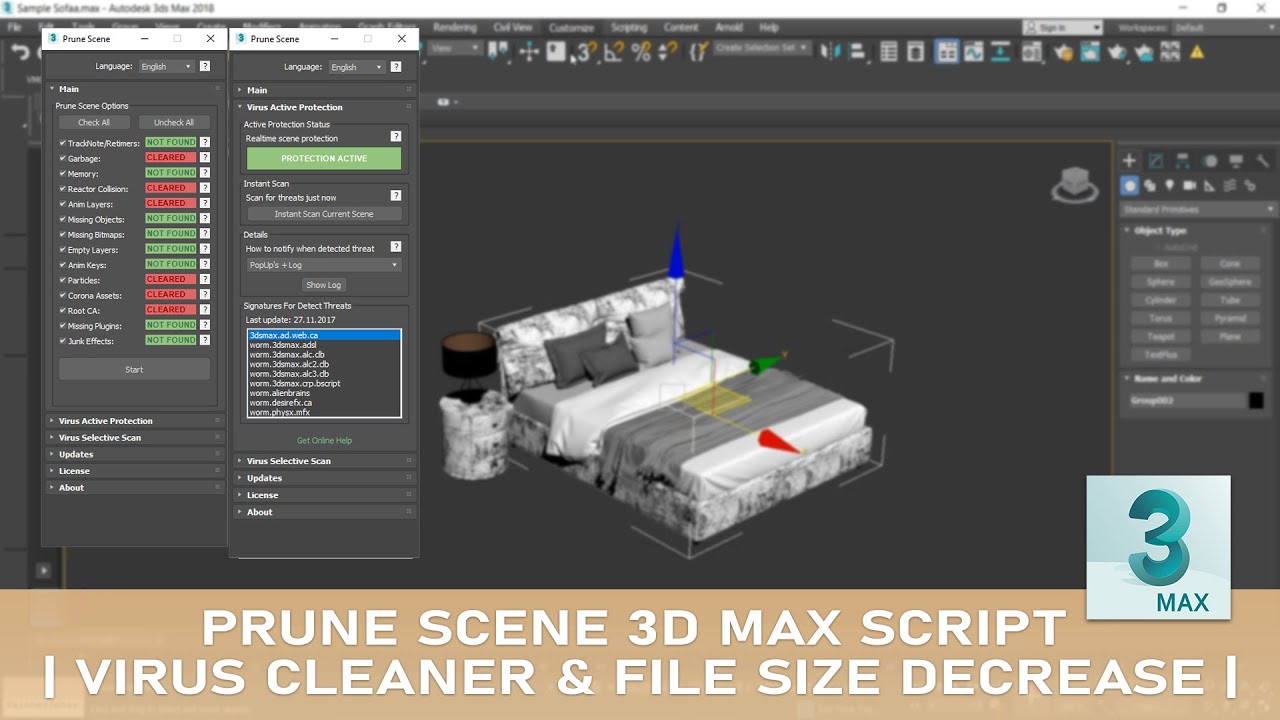The image size is (1280, 720).
Task: Uncheck the Garbage option
Action: point(62,158)
